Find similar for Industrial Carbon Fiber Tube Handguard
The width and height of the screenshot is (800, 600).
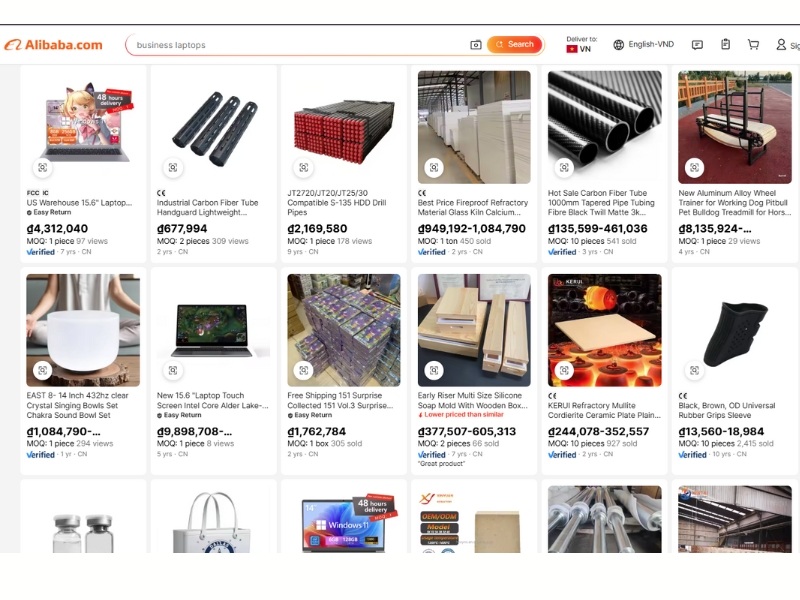point(173,167)
